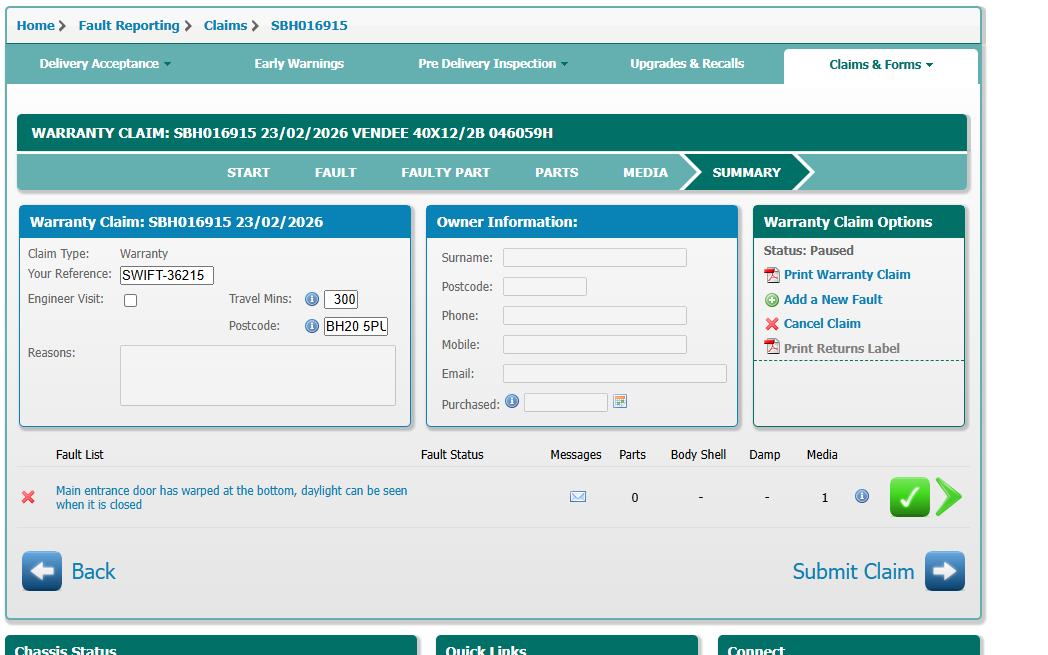Viewport: 1048px width, 655px height.
Task: Click the Submit Claim text link
Action: (854, 571)
